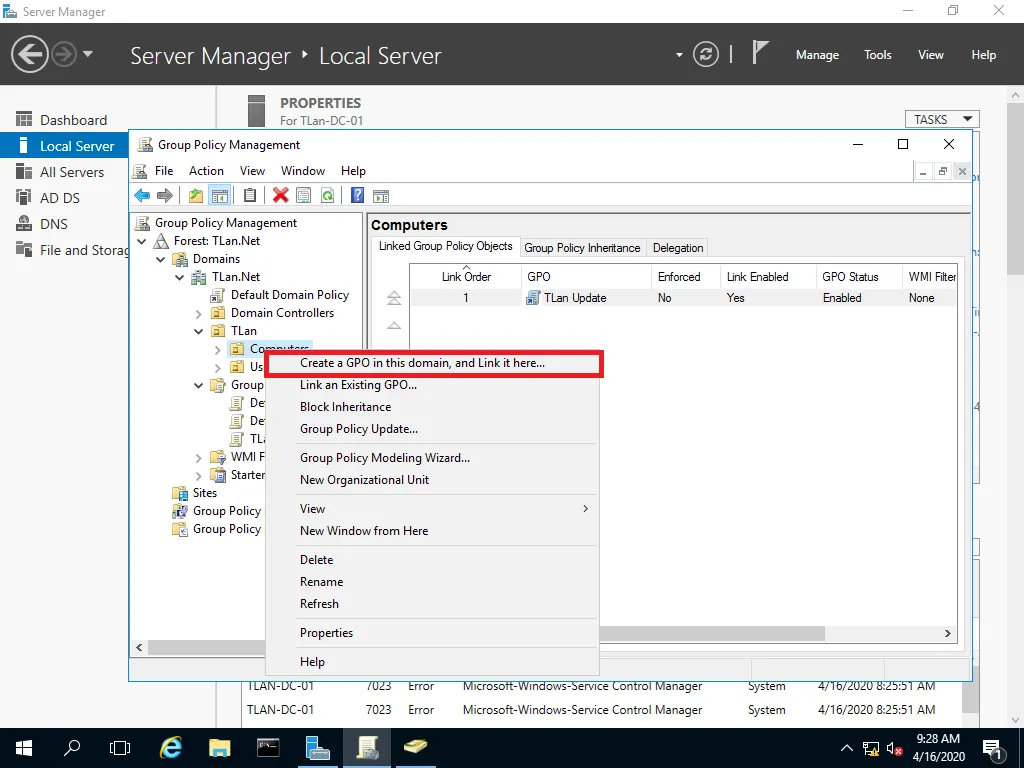This screenshot has height=768, width=1024.
Task: Click the taskbar search magnifier
Action: tap(72, 748)
